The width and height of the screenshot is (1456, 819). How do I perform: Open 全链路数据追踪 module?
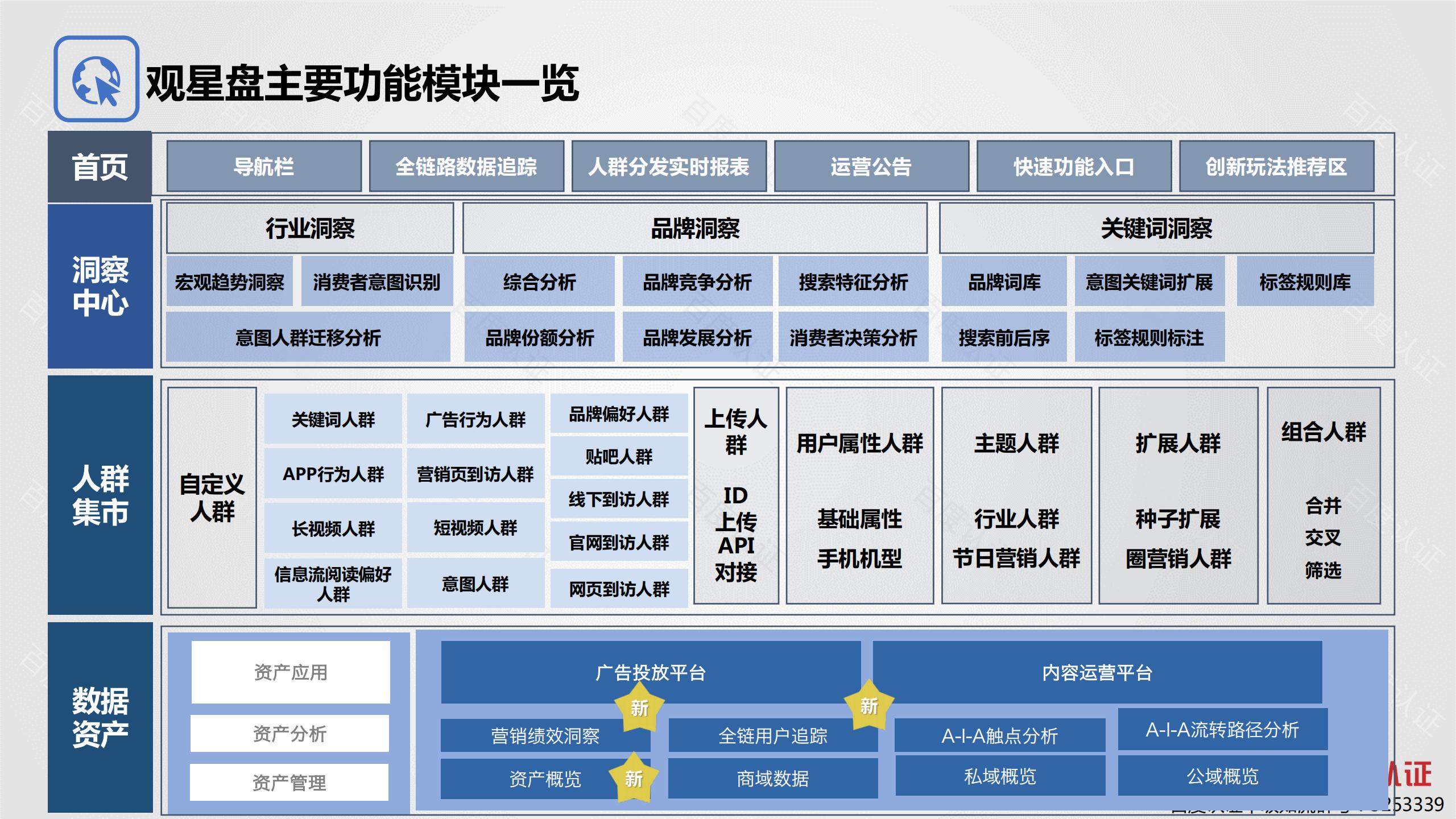click(x=466, y=167)
